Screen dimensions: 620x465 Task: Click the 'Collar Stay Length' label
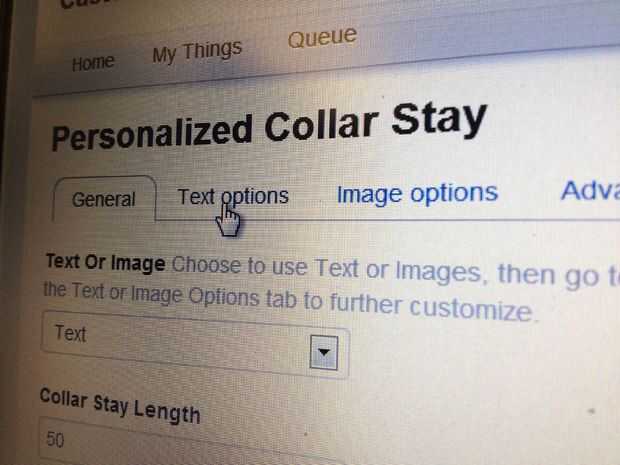point(120,405)
